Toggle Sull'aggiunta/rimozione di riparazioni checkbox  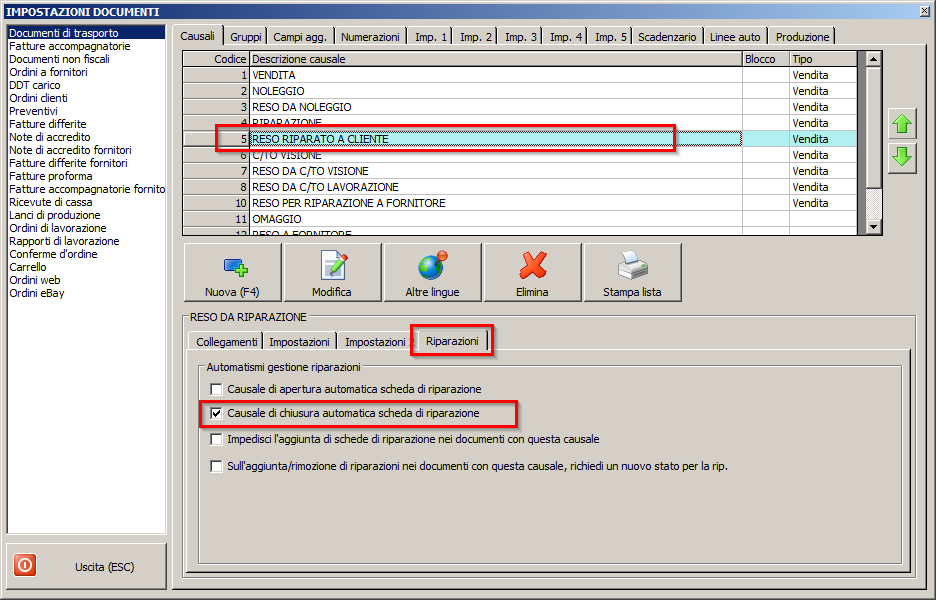[216, 466]
